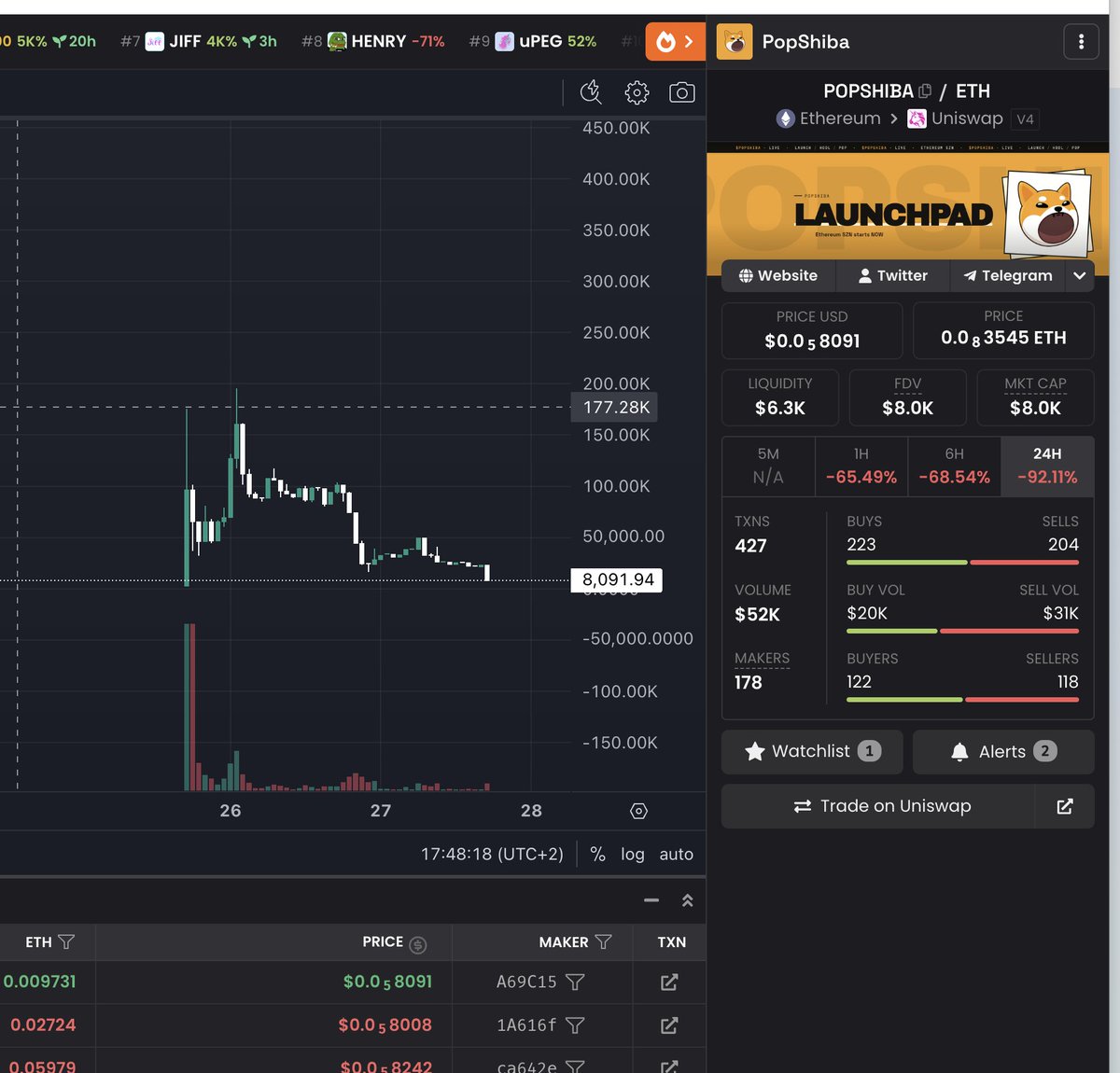Minimize the transactions panel dash icon
The height and width of the screenshot is (1073, 1120).
coord(651,900)
